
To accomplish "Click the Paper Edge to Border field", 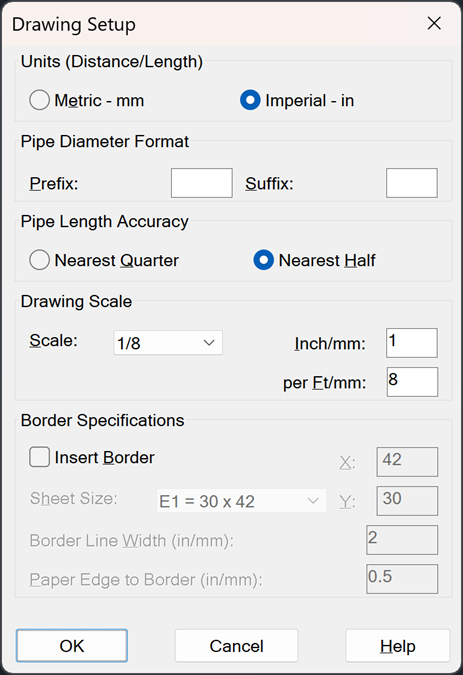I will 402,579.
